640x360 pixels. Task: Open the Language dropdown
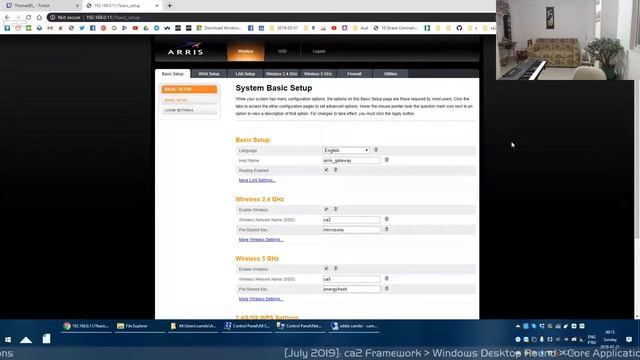pos(346,150)
